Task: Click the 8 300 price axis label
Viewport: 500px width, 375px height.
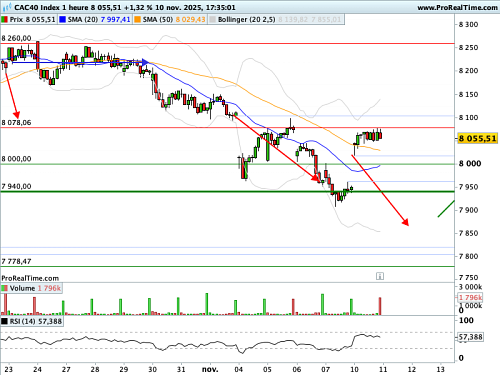Action: (x=468, y=24)
